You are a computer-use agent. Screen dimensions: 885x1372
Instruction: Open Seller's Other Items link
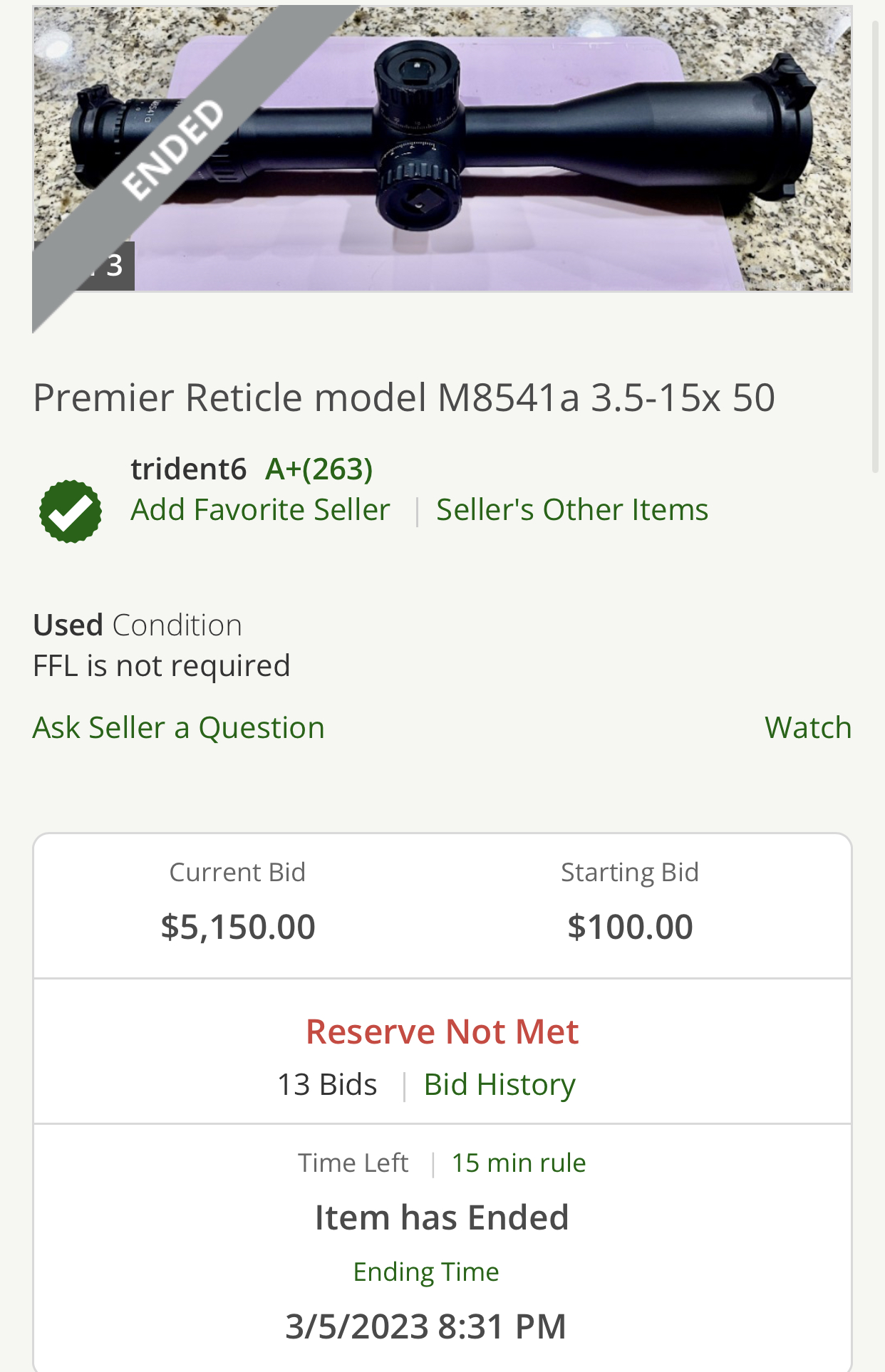click(571, 510)
